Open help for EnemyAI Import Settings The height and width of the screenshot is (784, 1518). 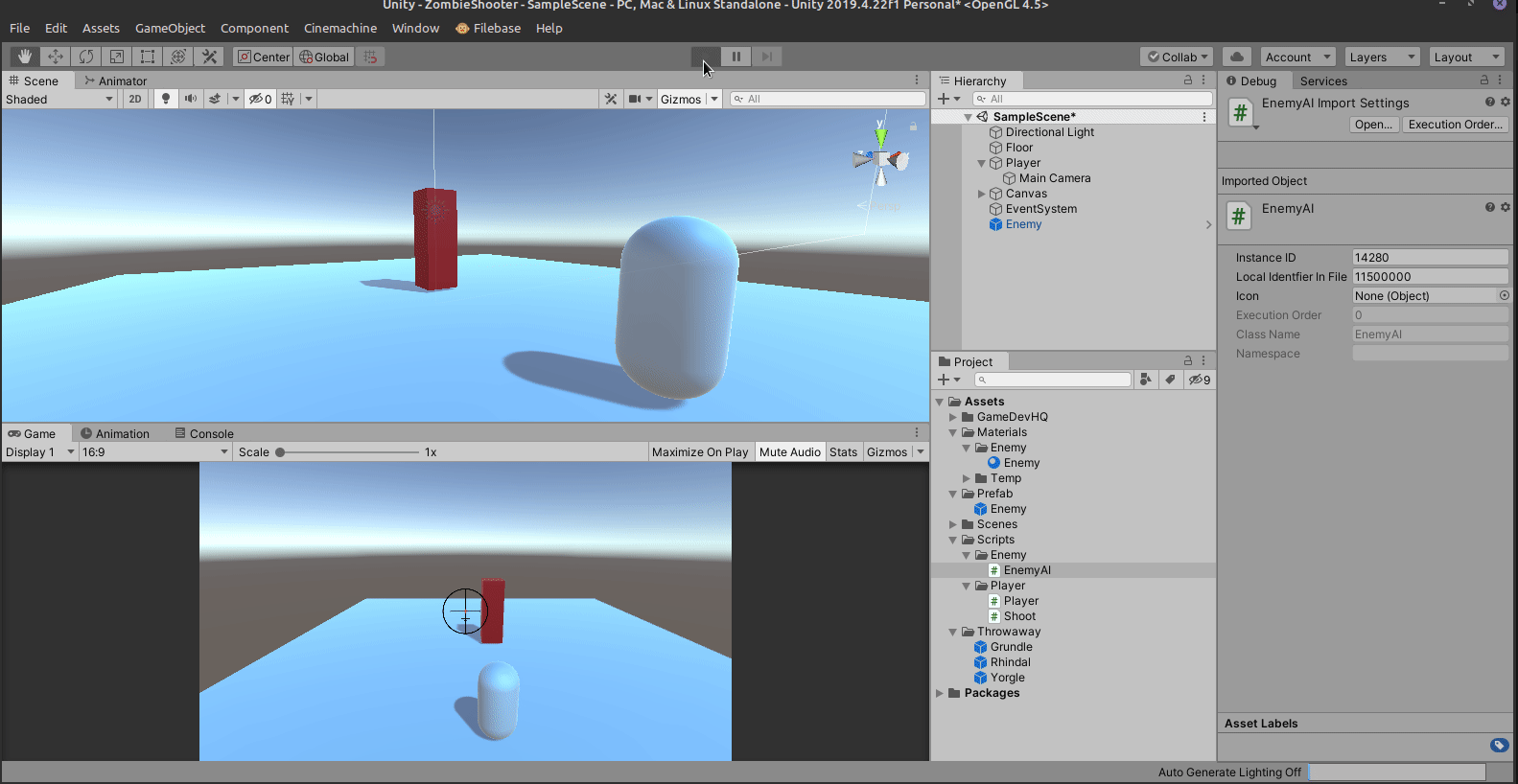[1489, 102]
